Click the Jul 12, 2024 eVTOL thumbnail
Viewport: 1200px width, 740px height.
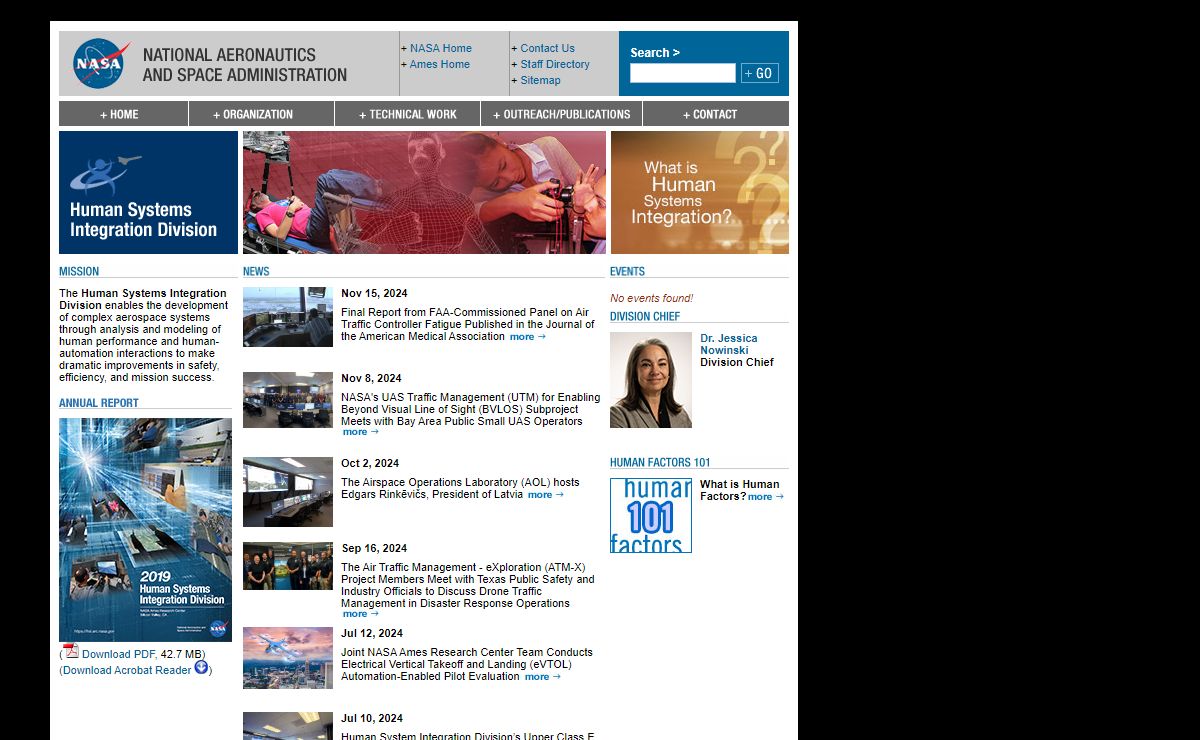288,658
